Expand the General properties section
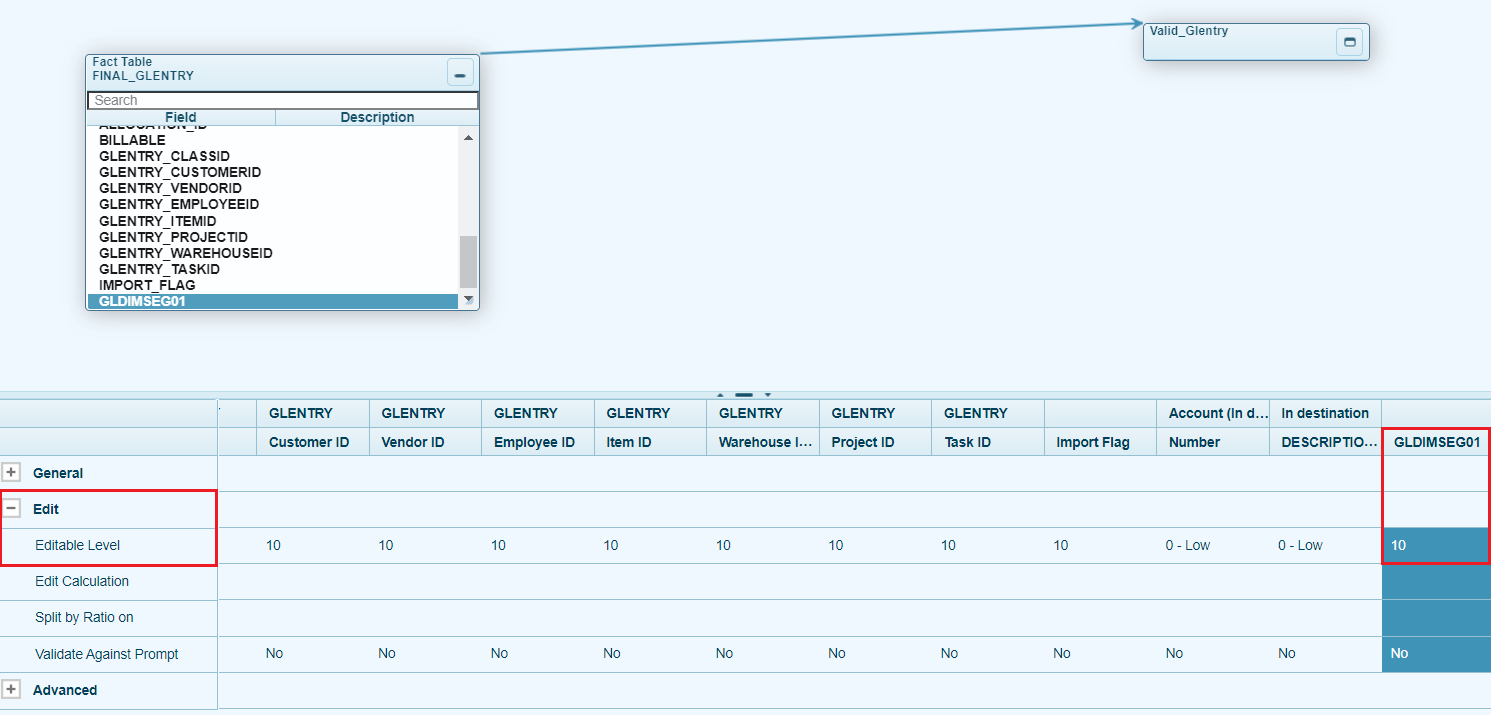The image size is (1491, 715). click(12, 473)
